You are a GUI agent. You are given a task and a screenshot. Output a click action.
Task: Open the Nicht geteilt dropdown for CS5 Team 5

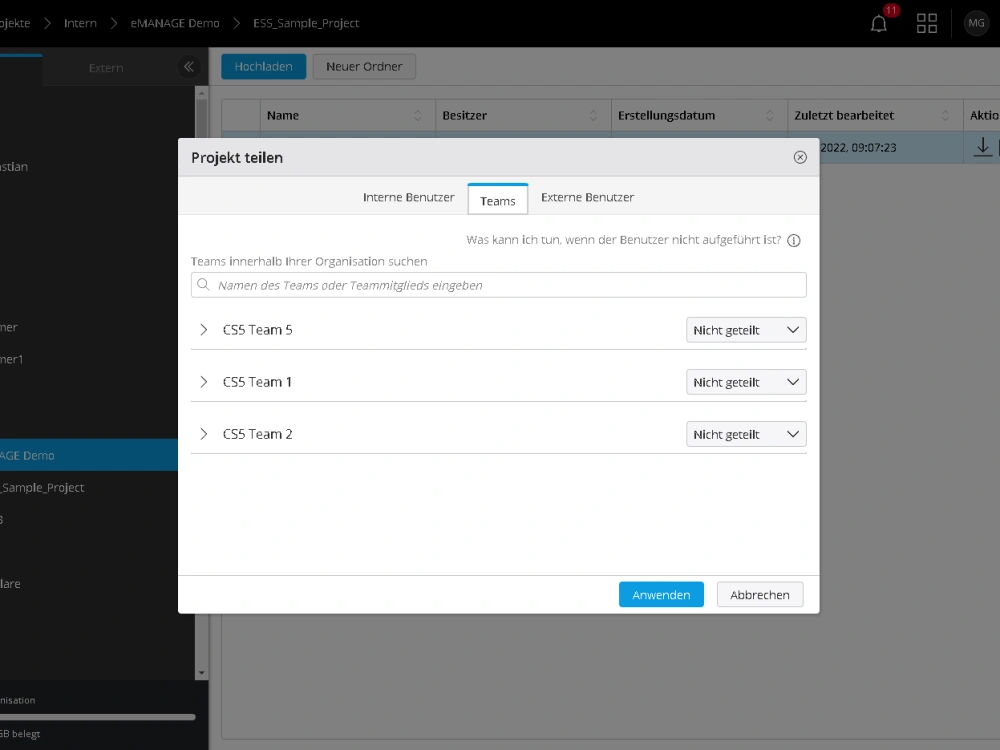click(746, 329)
